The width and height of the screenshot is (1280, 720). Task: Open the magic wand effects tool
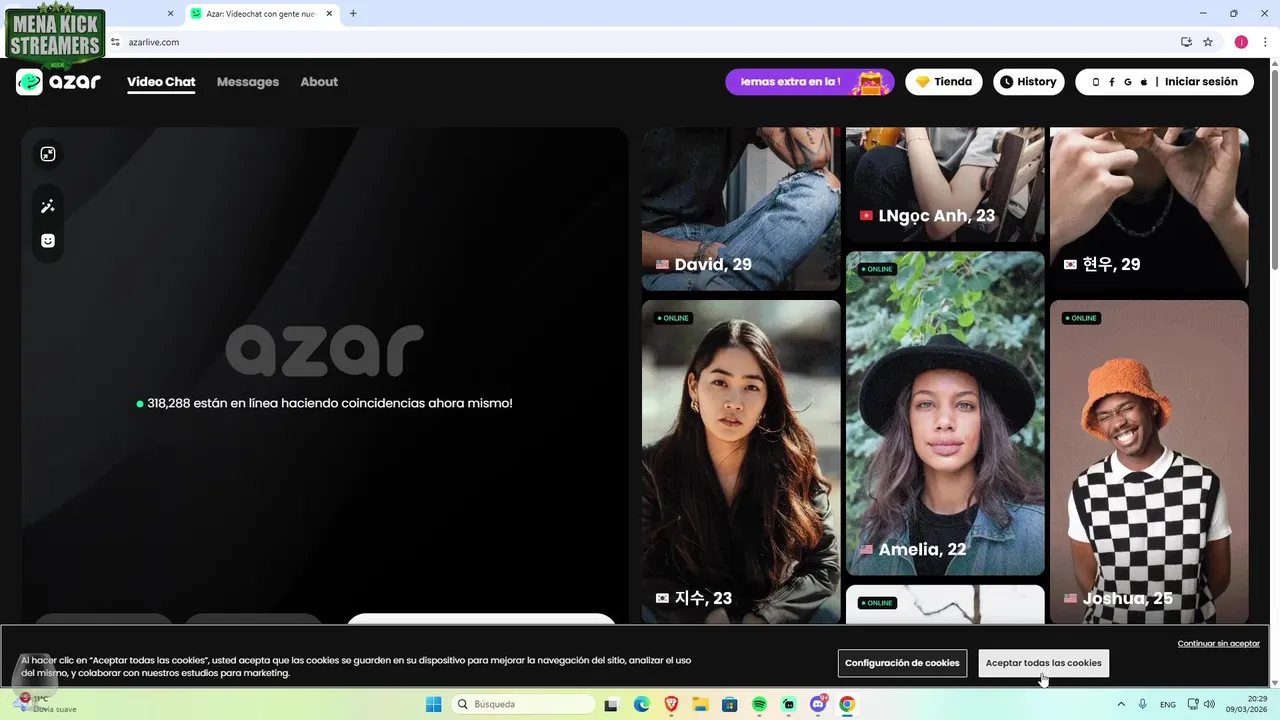(x=48, y=207)
